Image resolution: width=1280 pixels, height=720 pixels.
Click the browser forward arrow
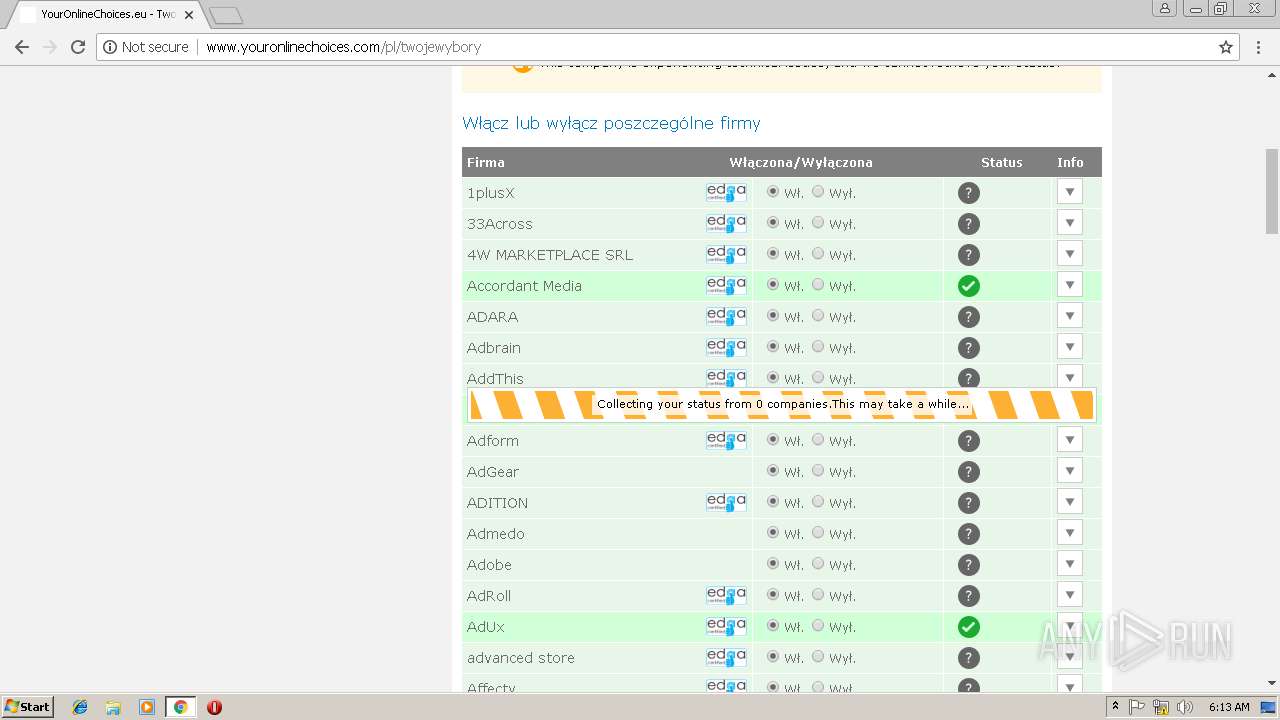tap(50, 47)
